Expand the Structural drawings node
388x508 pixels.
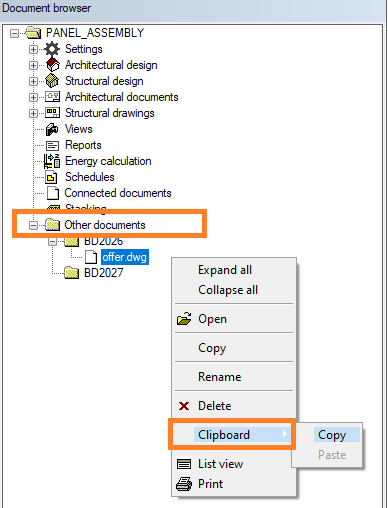pos(33,113)
